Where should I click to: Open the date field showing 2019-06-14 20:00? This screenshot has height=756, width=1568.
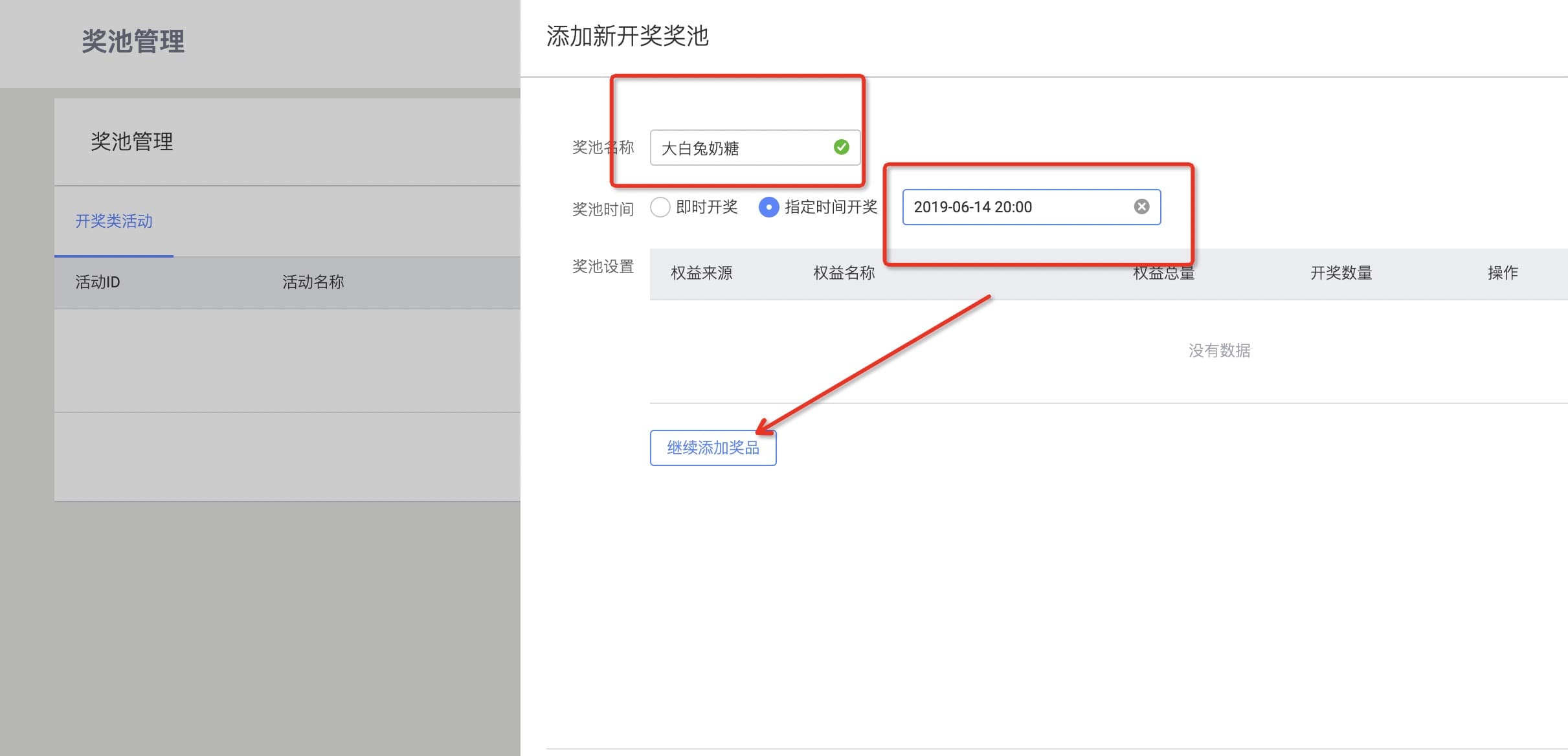(1031, 207)
